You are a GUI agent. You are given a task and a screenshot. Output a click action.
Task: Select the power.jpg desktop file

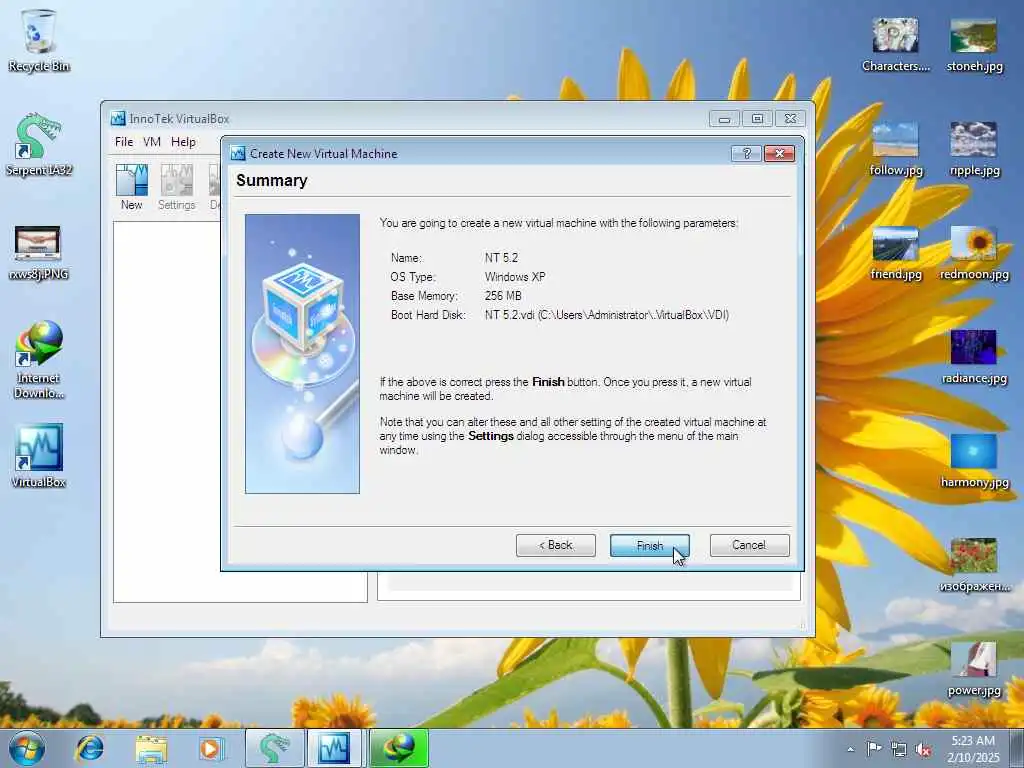pos(974,669)
